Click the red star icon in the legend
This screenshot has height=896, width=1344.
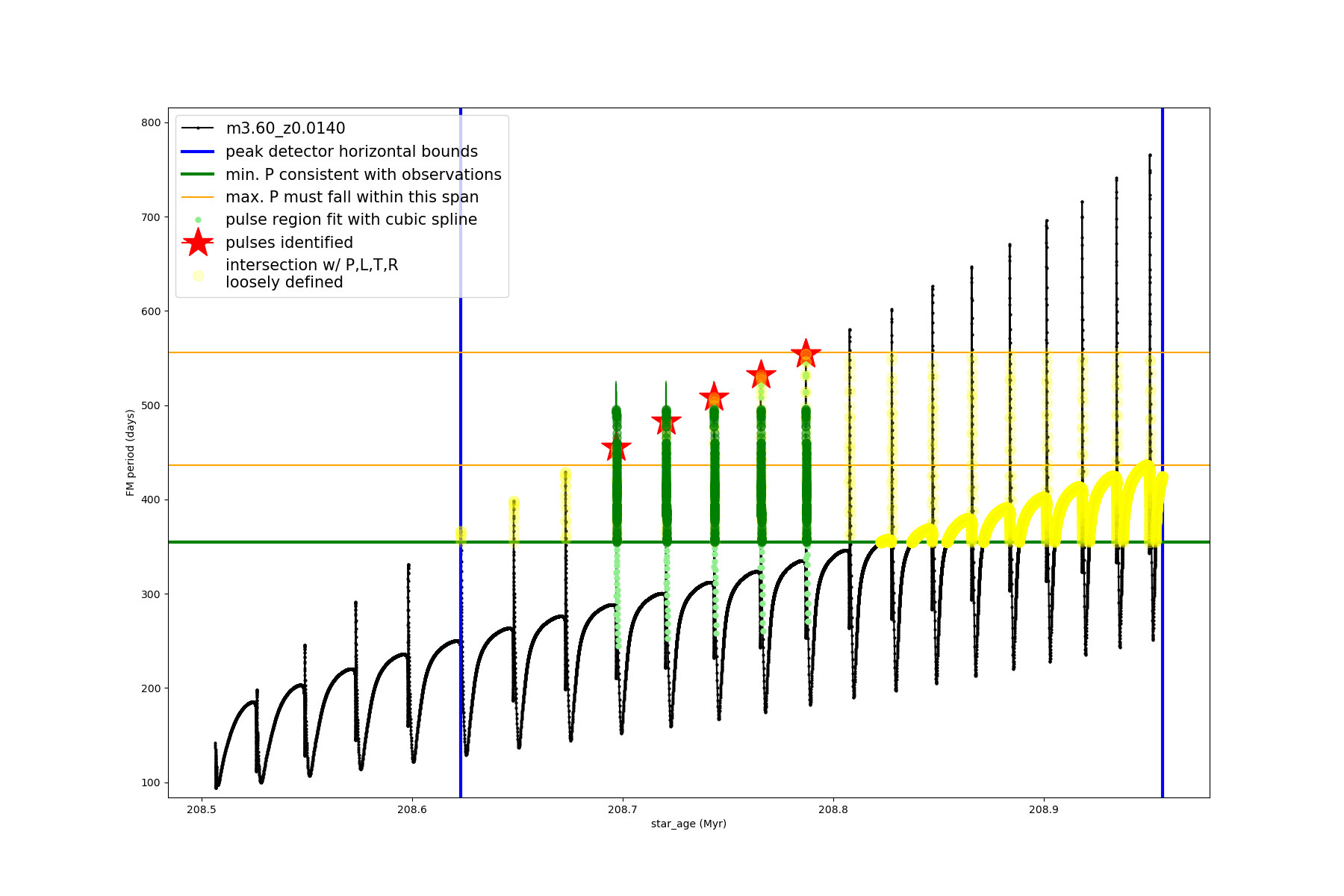[x=198, y=243]
